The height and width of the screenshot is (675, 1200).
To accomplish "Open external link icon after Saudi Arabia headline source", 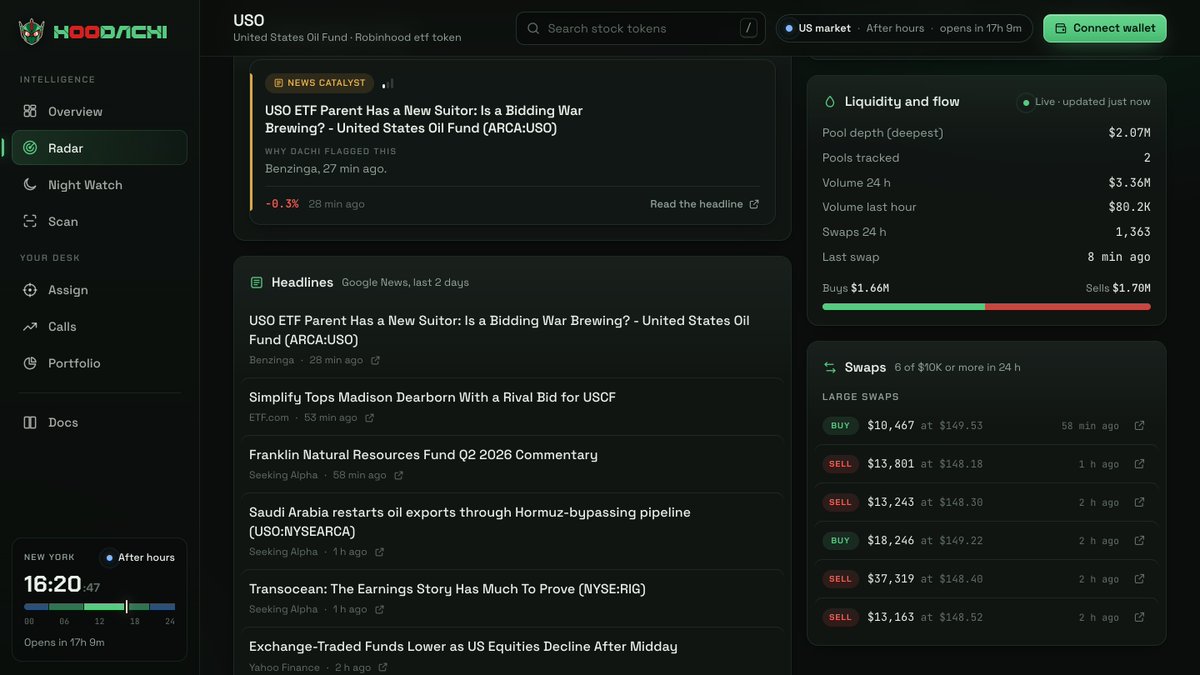I will click(x=379, y=552).
